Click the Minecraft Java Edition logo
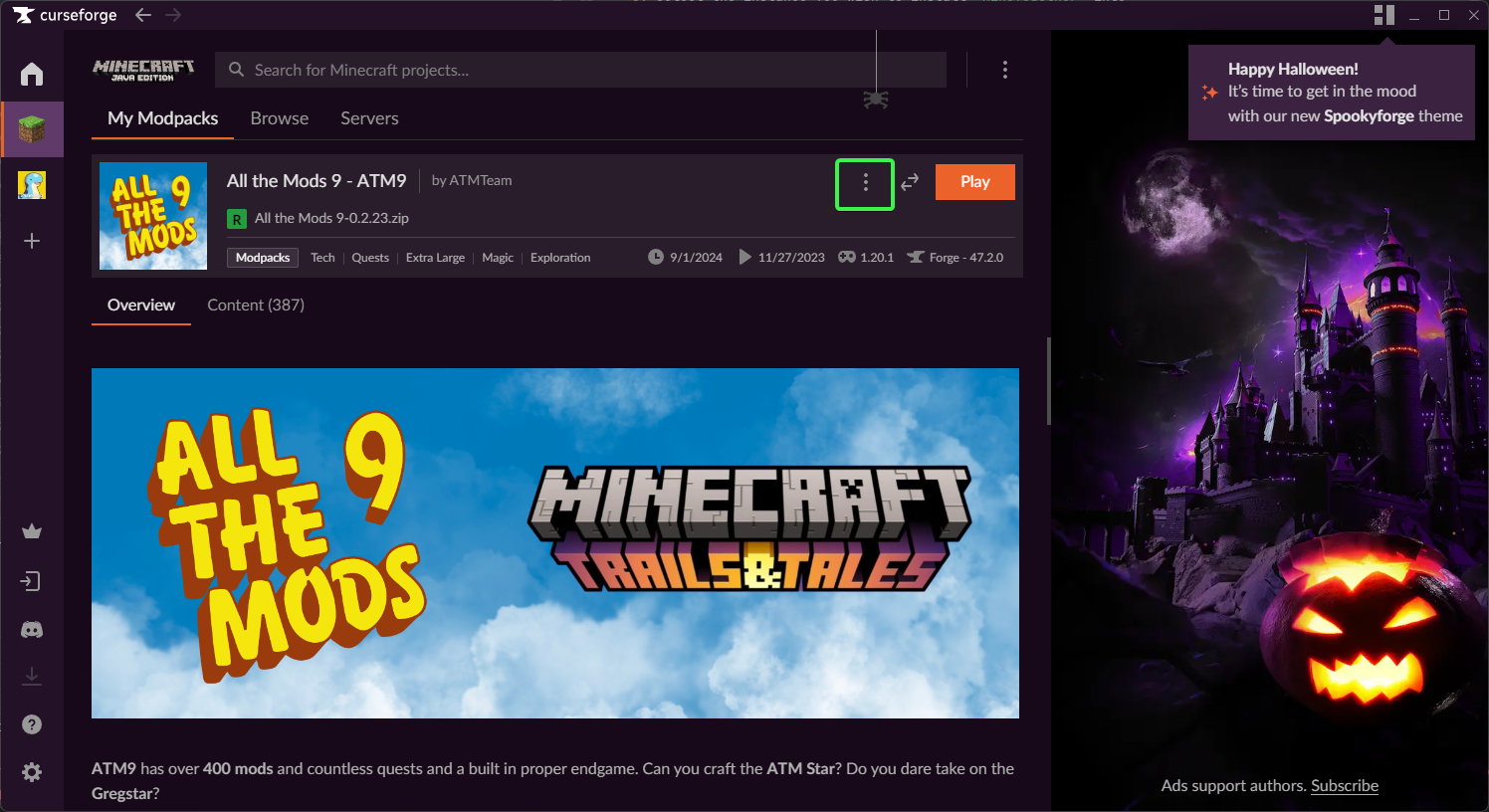The image size is (1489, 812). 143,70
